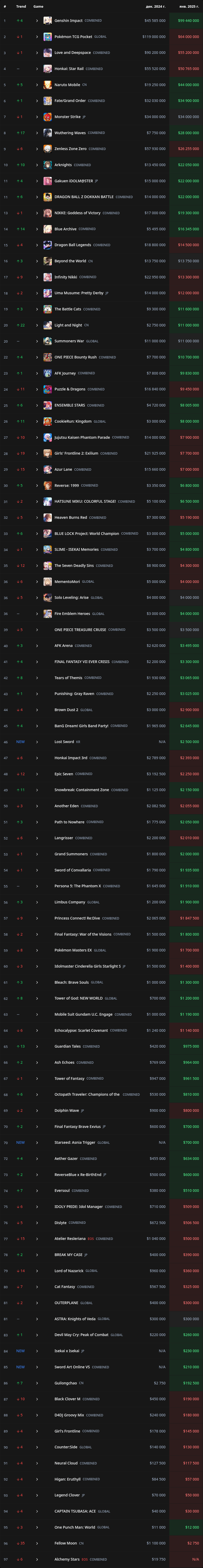Expand the Tears of Themis row chevron
Image resolution: width=203 pixels, height=1568 pixels.
click(37, 678)
